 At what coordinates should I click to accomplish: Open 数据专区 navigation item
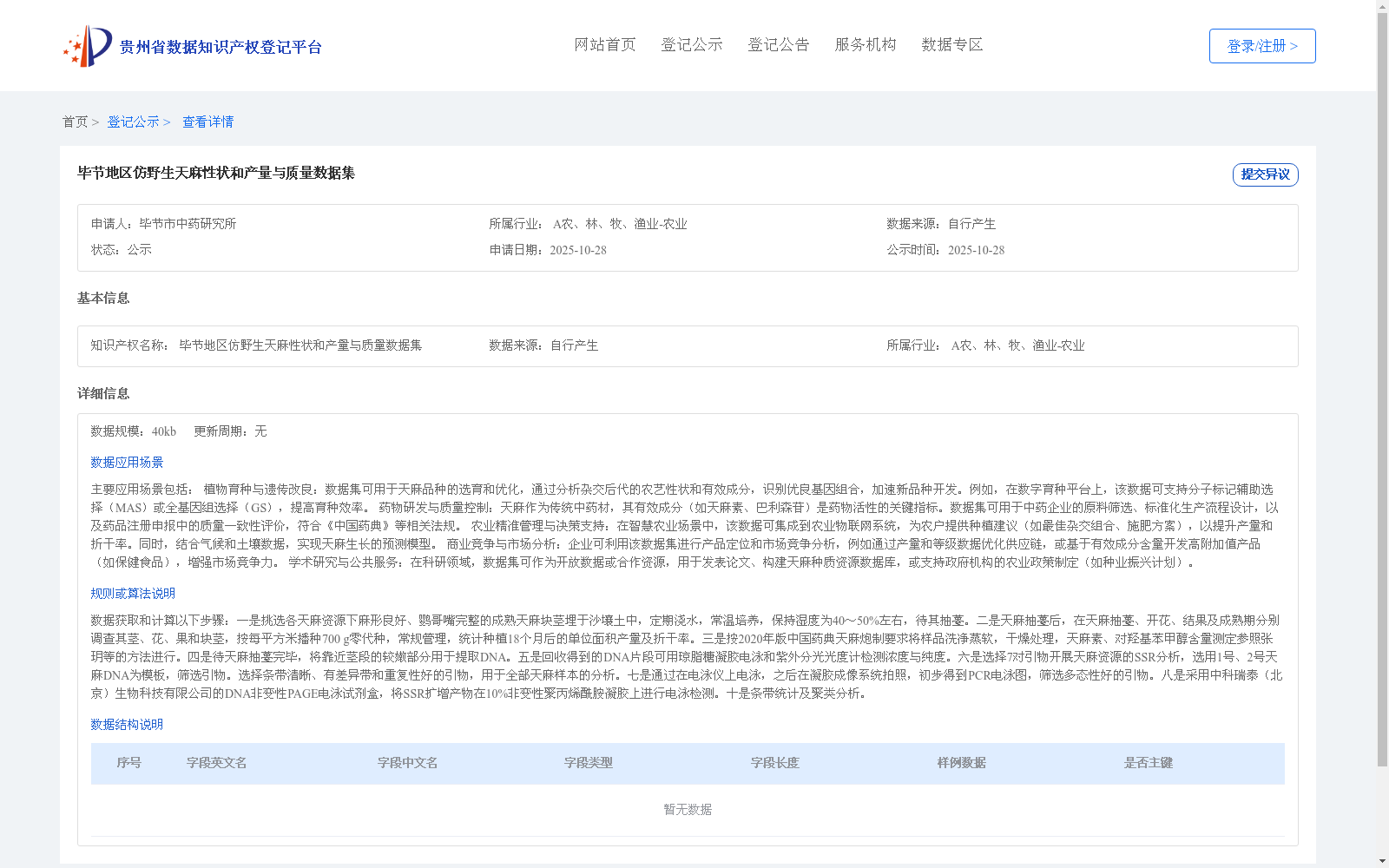coord(952,44)
